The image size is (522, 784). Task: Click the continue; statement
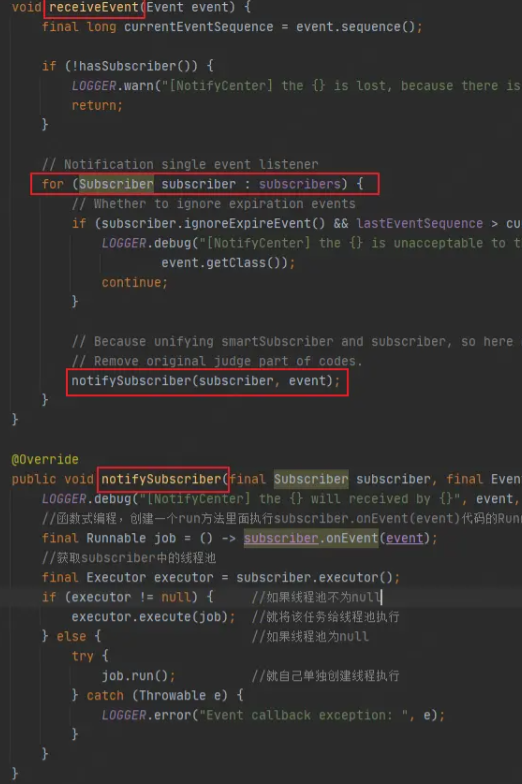point(134,282)
